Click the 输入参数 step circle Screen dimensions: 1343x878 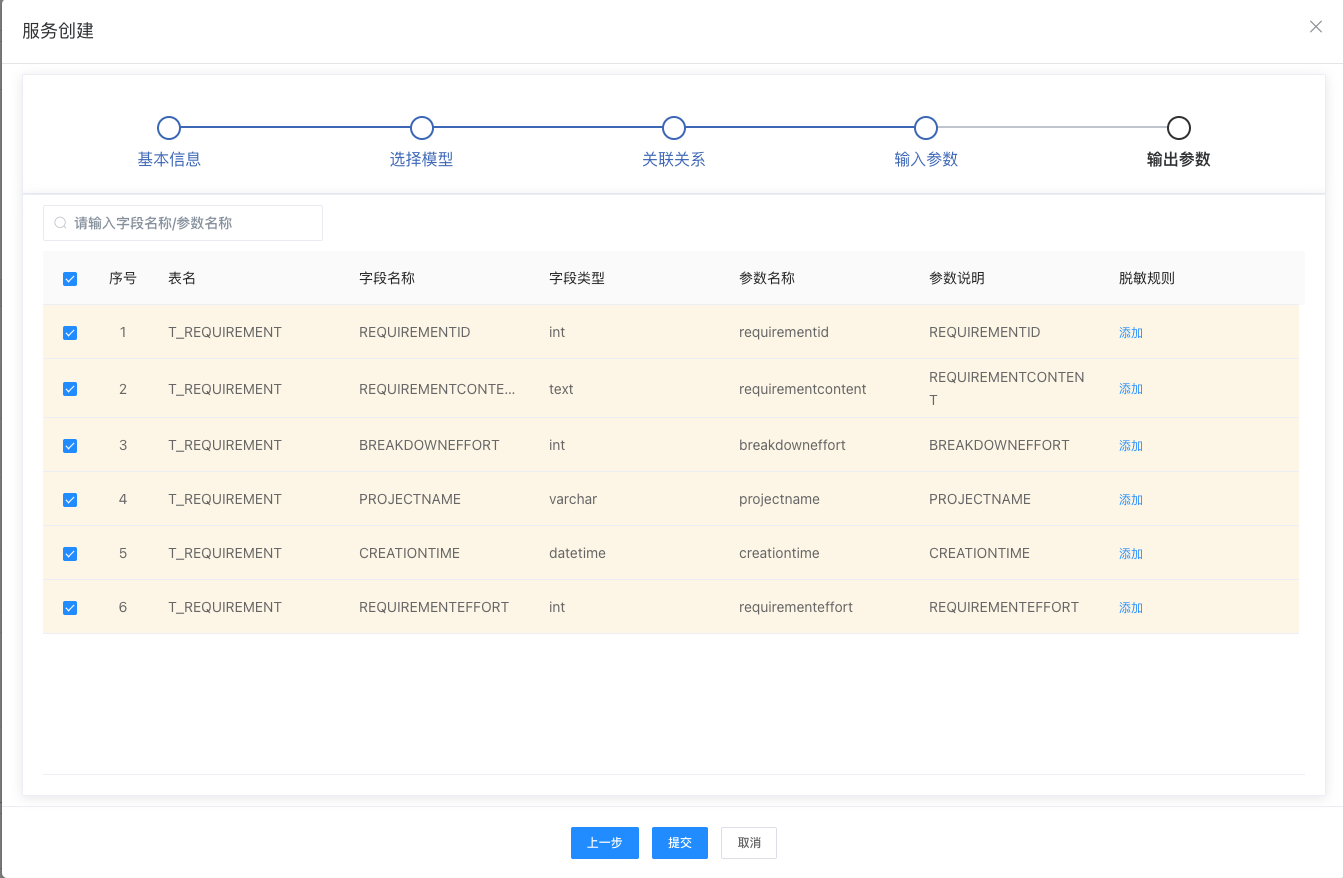tap(926, 128)
